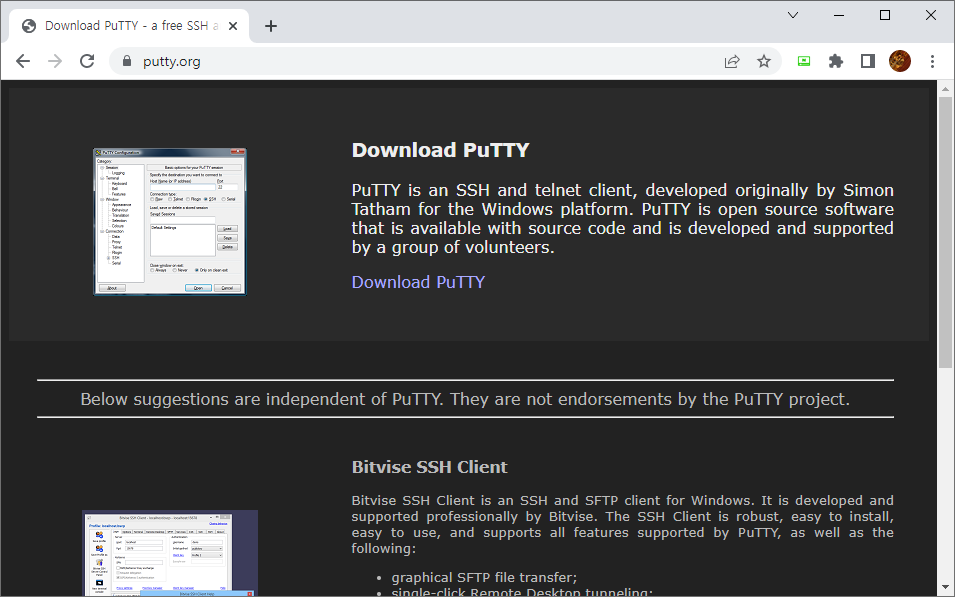Open the tab search chevron
The height and width of the screenshot is (597, 955).
click(x=792, y=15)
